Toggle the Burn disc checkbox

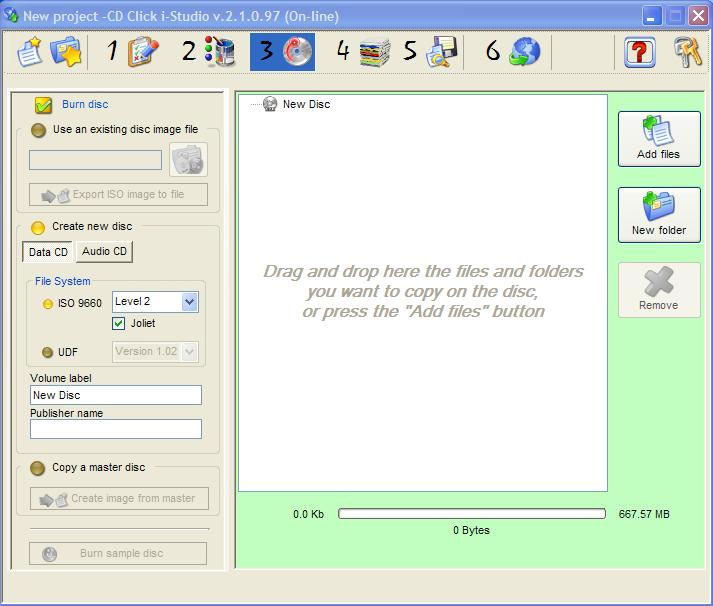click(x=43, y=105)
